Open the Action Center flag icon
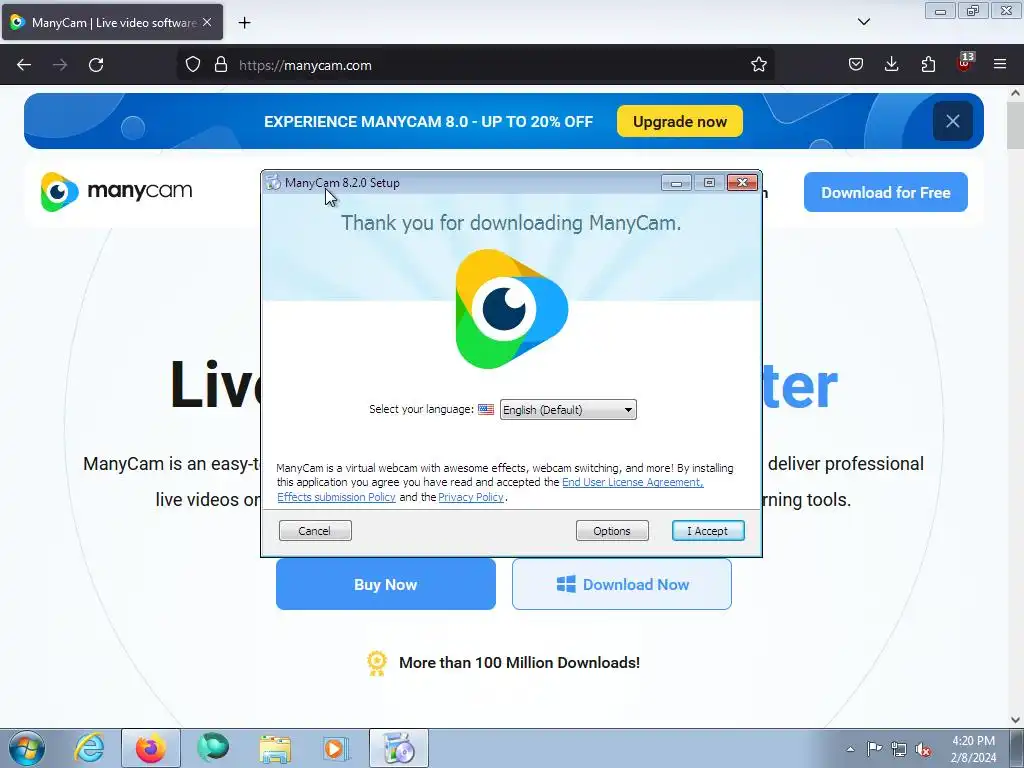Screen dimensions: 1024x768 coord(874,749)
